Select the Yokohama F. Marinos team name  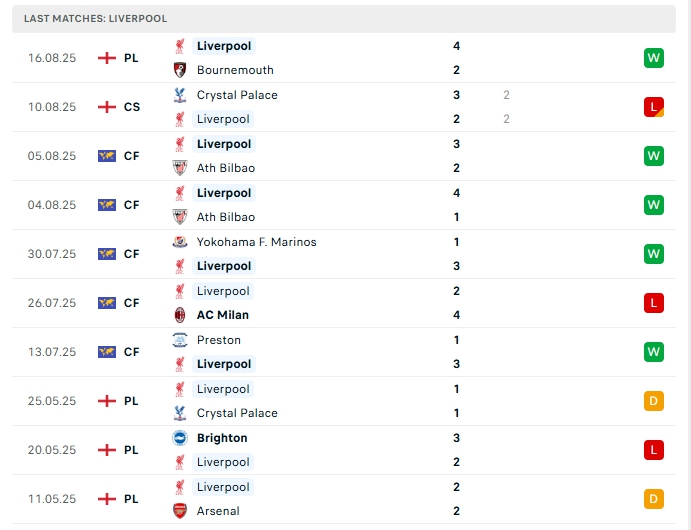point(256,242)
